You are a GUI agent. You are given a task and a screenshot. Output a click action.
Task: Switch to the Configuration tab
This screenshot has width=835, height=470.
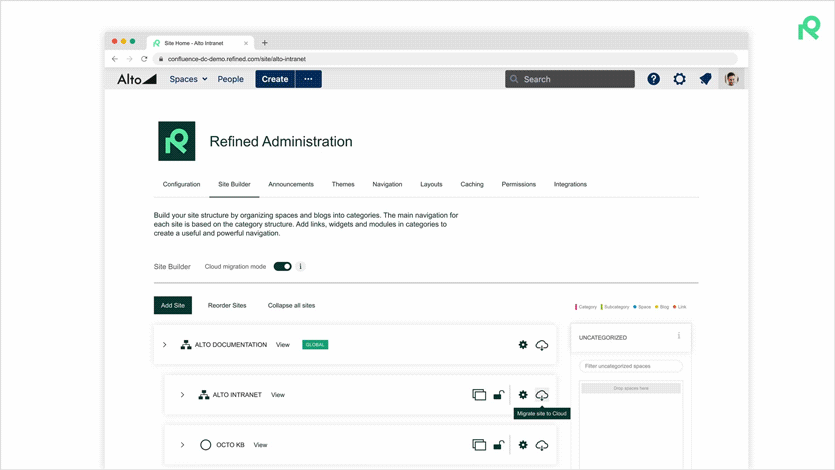point(182,184)
